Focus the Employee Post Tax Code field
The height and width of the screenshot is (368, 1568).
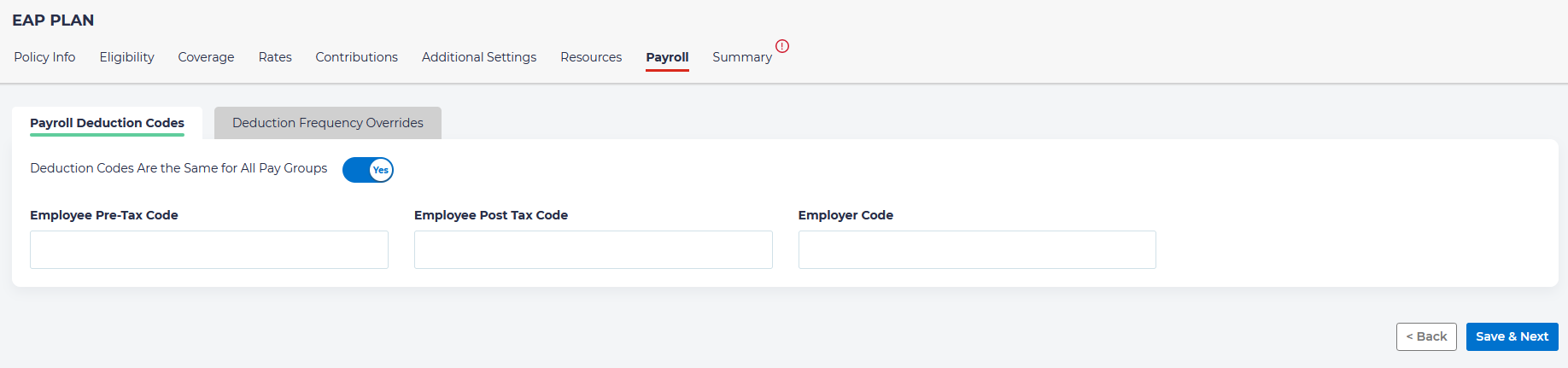coord(594,249)
